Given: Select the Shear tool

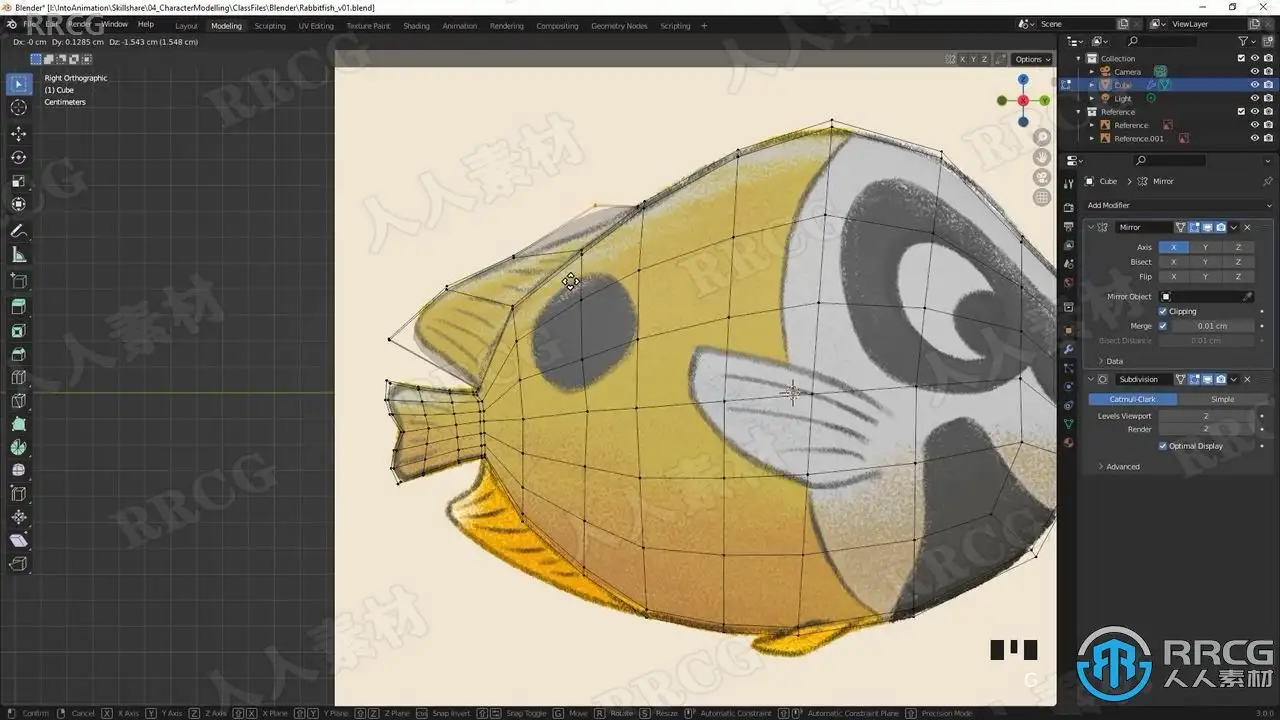Looking at the screenshot, I should [x=19, y=540].
